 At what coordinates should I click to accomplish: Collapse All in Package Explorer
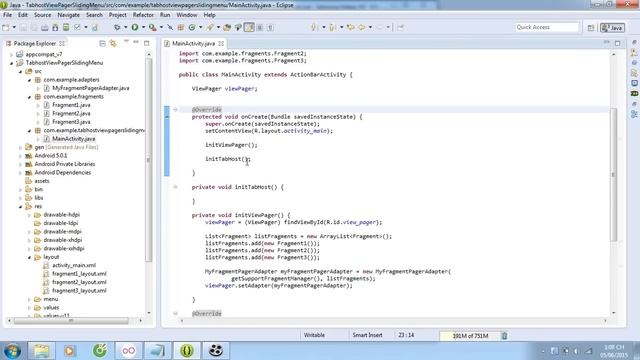(102, 43)
